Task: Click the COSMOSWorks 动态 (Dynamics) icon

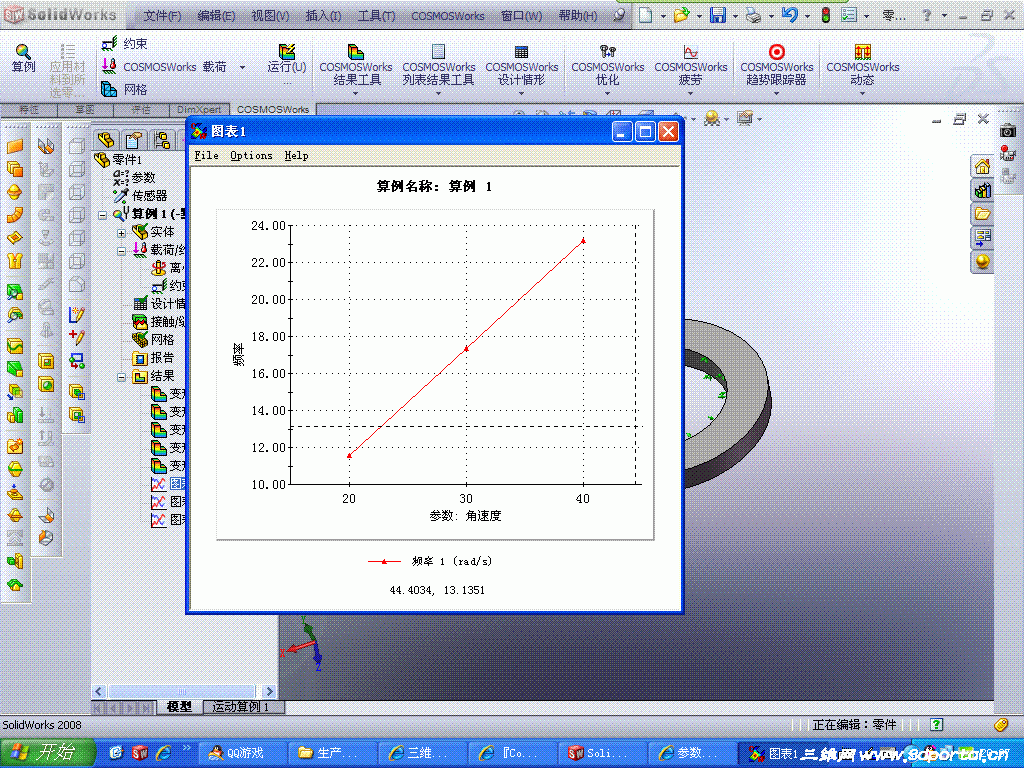Action: tap(863, 52)
